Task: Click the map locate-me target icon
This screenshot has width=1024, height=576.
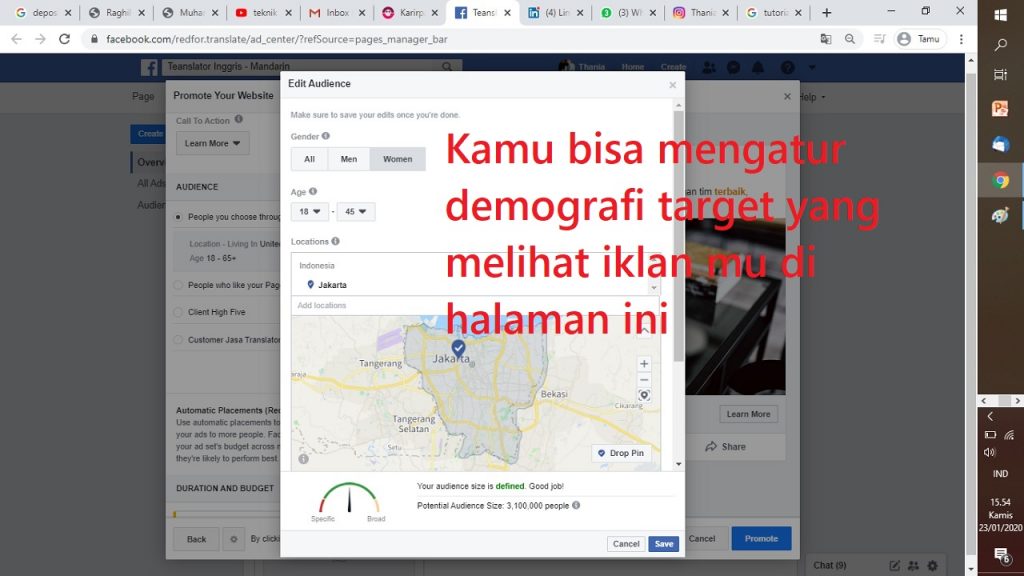Action: click(644, 395)
